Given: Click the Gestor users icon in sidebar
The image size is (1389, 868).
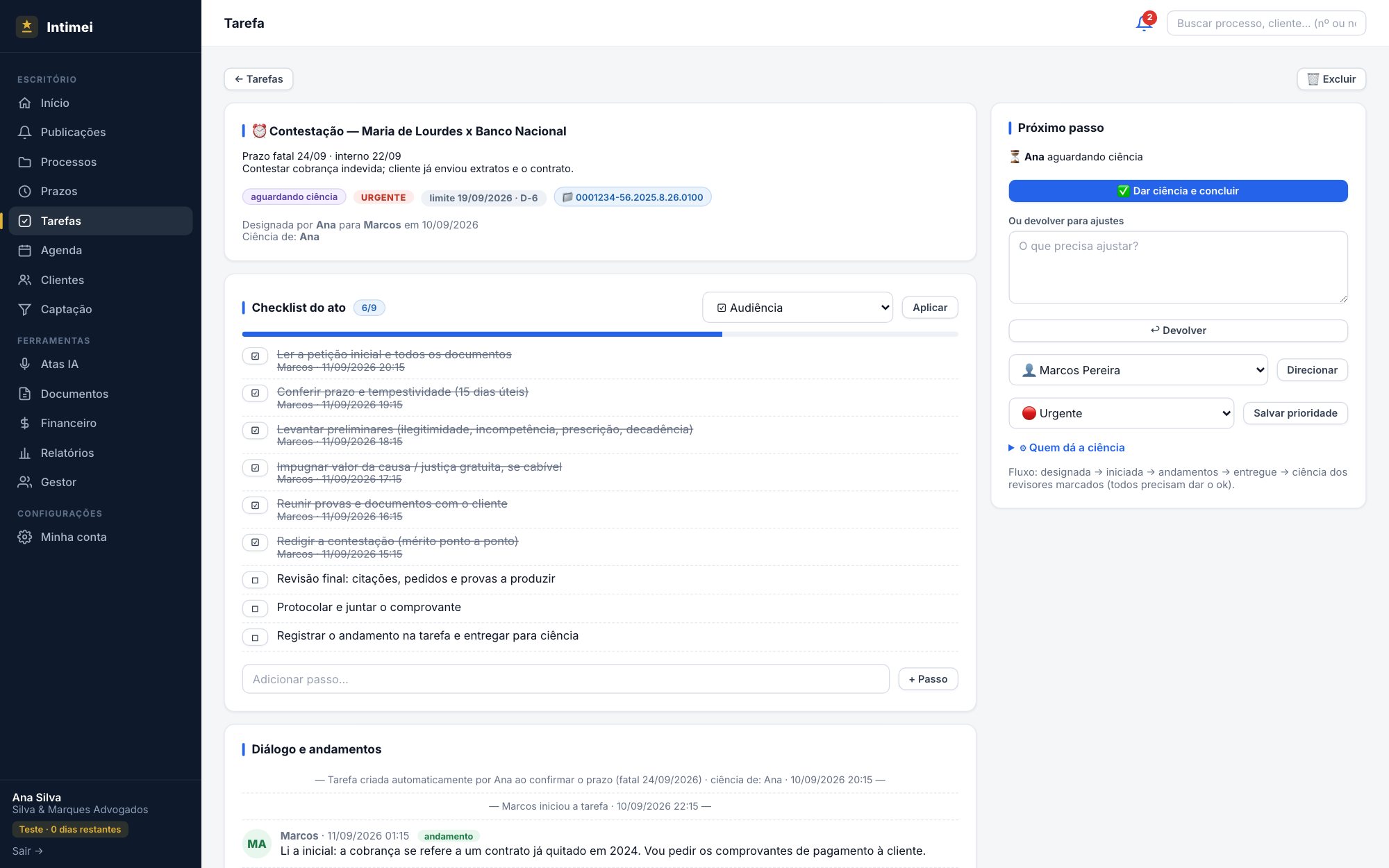Looking at the screenshot, I should 25,482.
